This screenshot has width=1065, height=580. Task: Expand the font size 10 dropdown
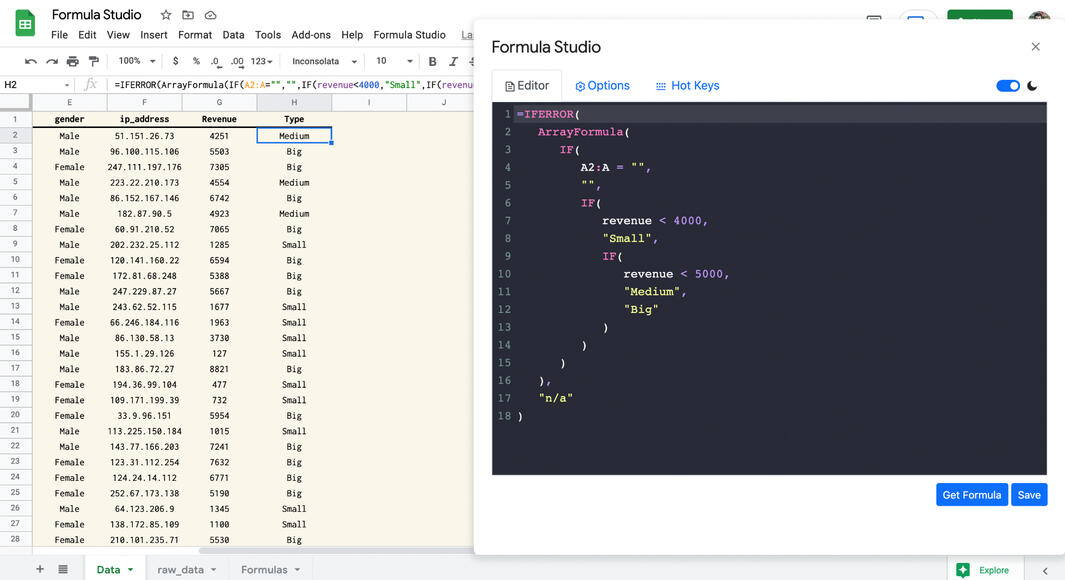pos(391,61)
